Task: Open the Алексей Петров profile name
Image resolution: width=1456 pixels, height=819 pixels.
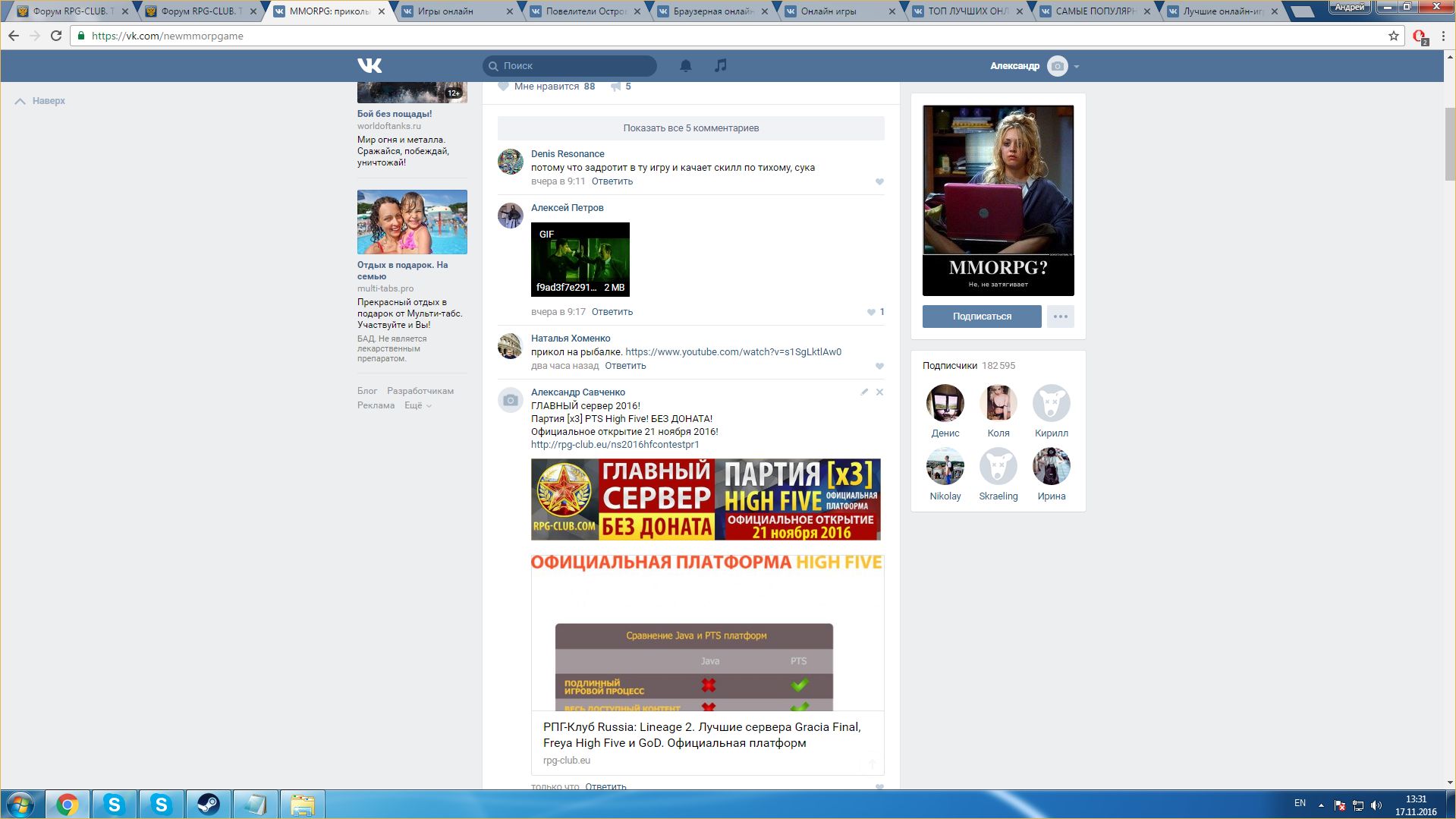Action: click(568, 208)
